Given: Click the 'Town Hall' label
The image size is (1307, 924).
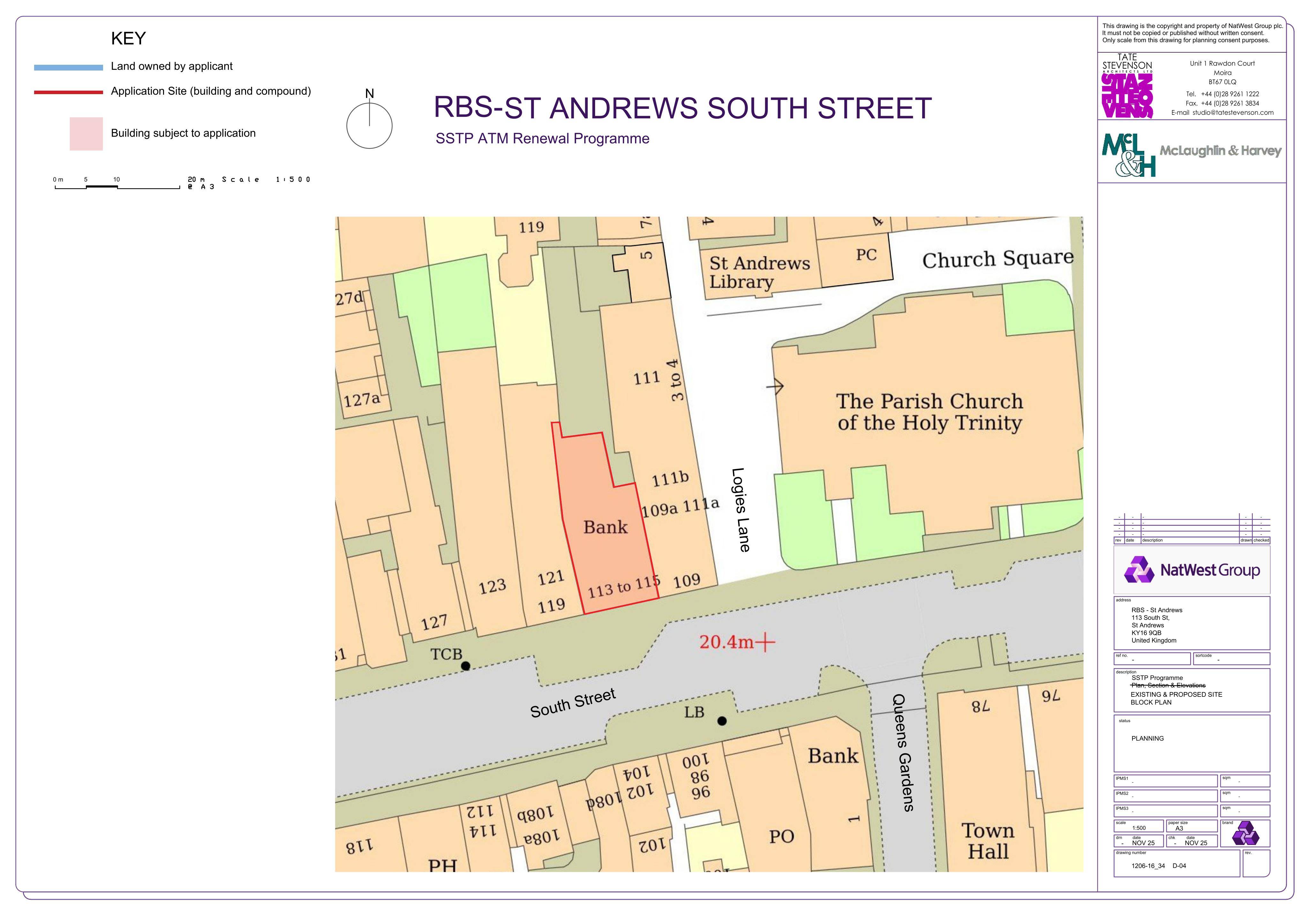Looking at the screenshot, I should (988, 841).
